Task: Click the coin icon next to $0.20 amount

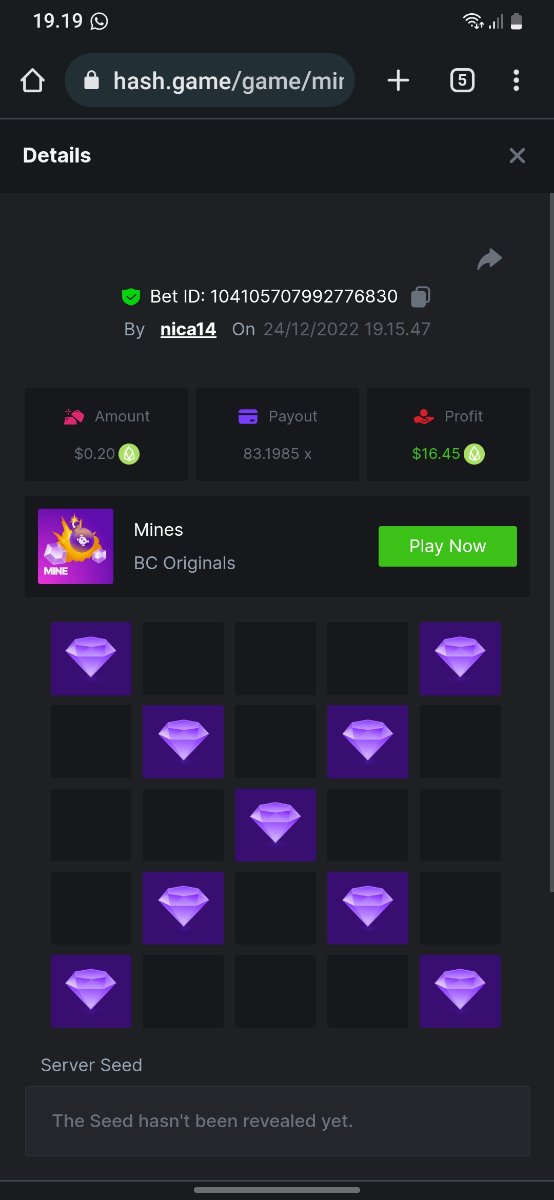Action: [x=130, y=454]
